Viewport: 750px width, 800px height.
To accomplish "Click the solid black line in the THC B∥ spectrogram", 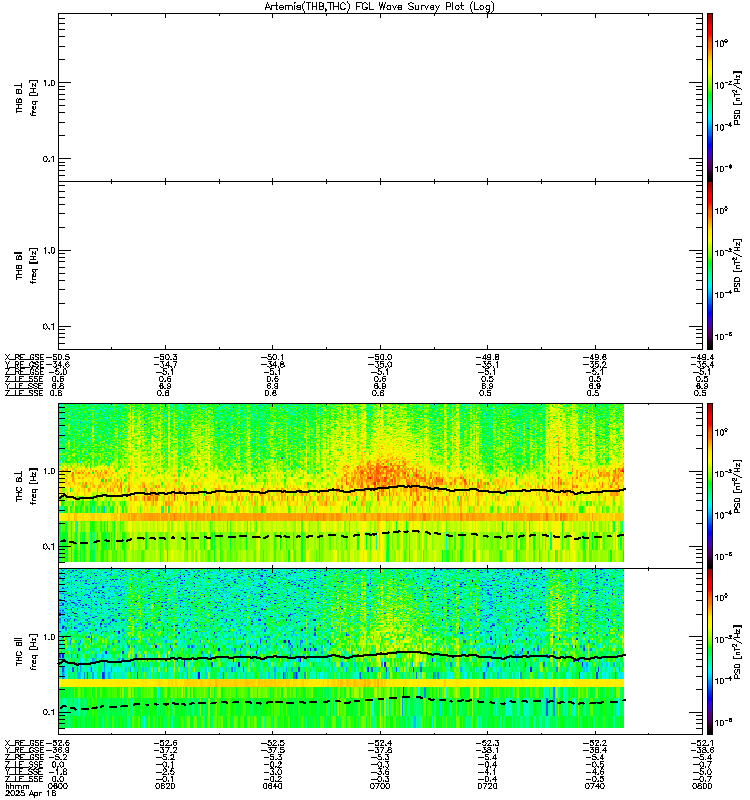I will click(x=342, y=656).
